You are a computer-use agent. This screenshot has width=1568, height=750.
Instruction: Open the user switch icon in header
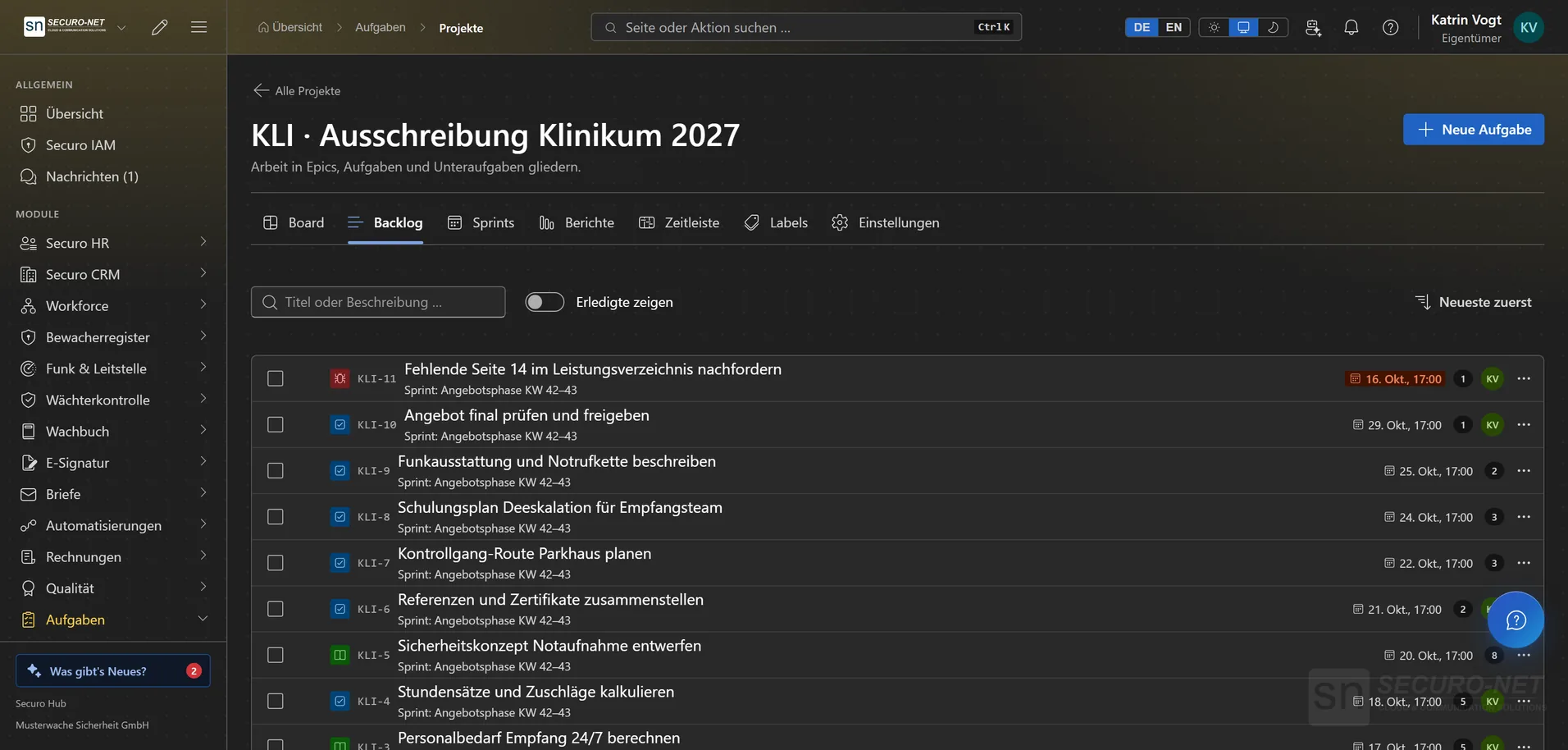[1313, 27]
